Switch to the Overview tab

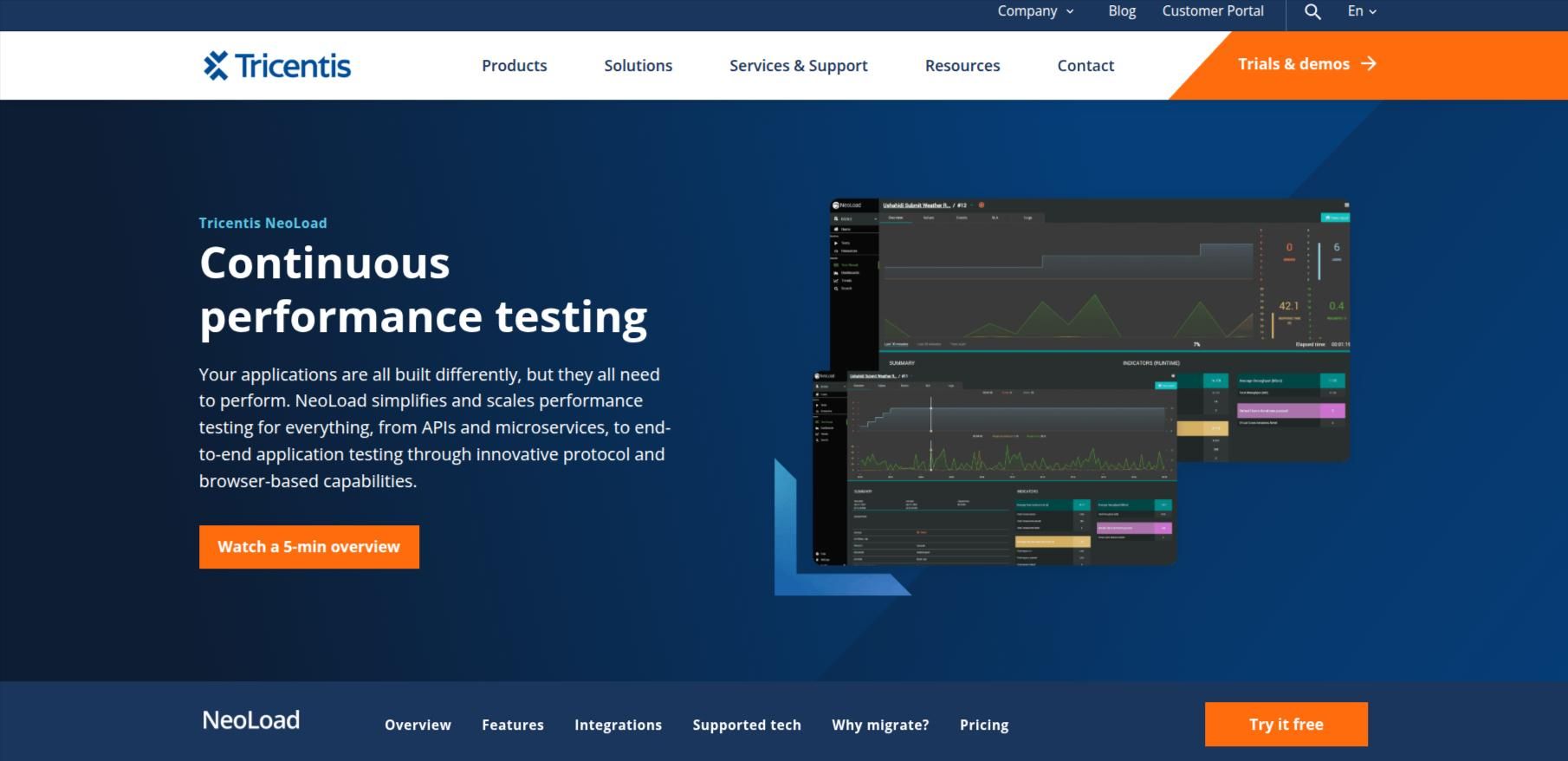[x=418, y=725]
